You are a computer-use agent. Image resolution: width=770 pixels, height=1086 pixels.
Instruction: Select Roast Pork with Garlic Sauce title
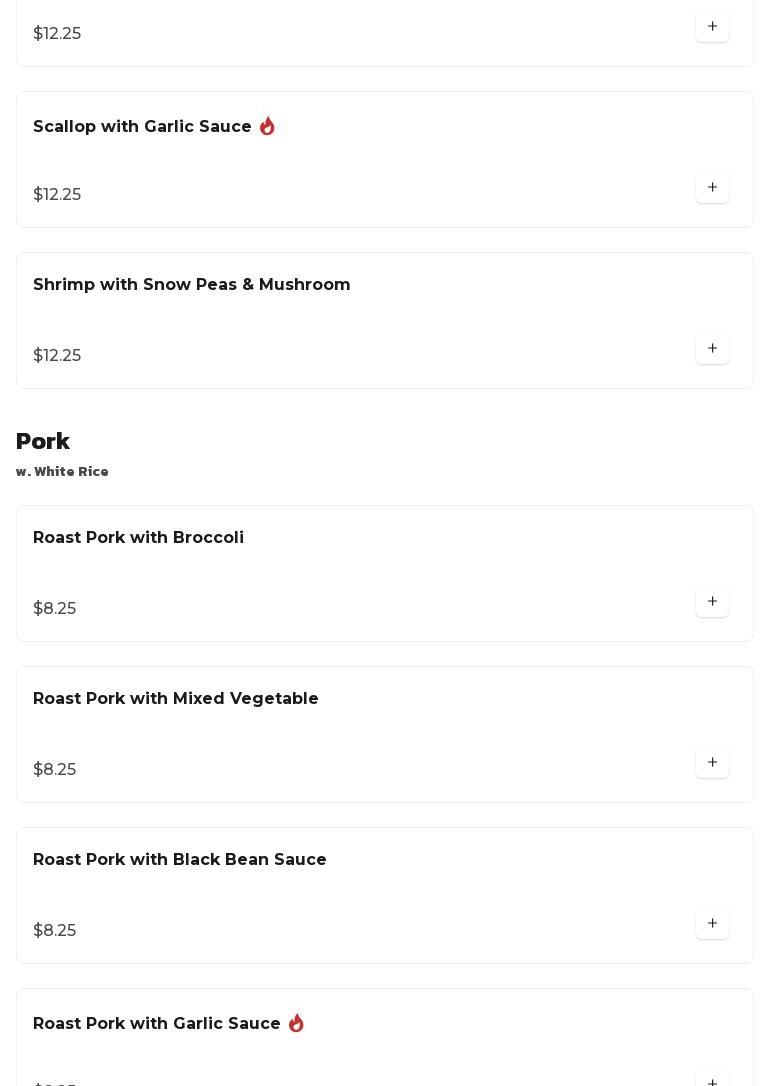[156, 1024]
